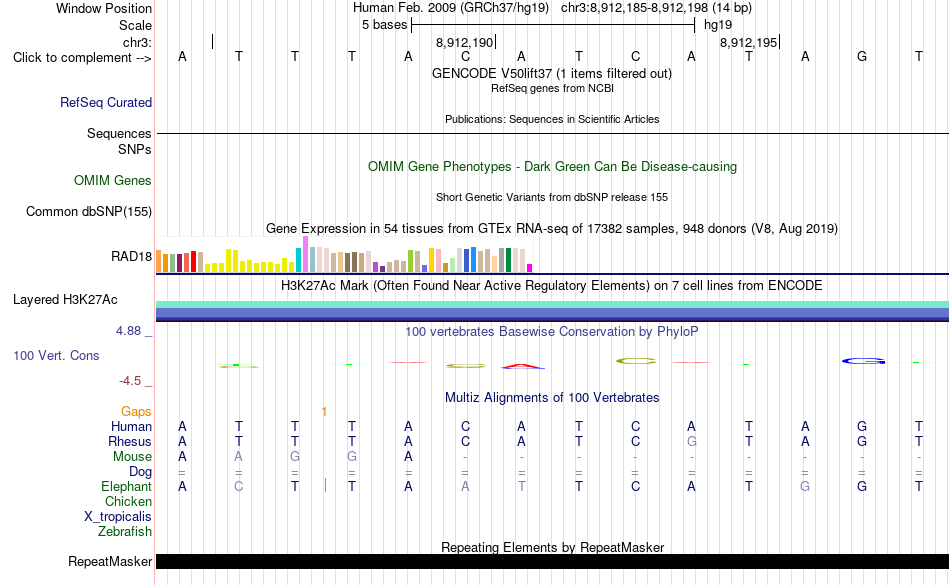950x585 pixels.
Task: Click the red A logo in PhyloP track
Action: tap(522, 366)
